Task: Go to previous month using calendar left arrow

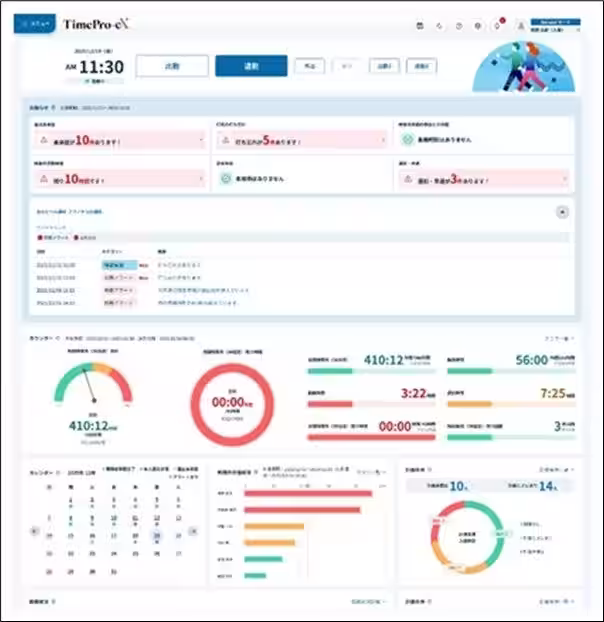Action: 34,531
